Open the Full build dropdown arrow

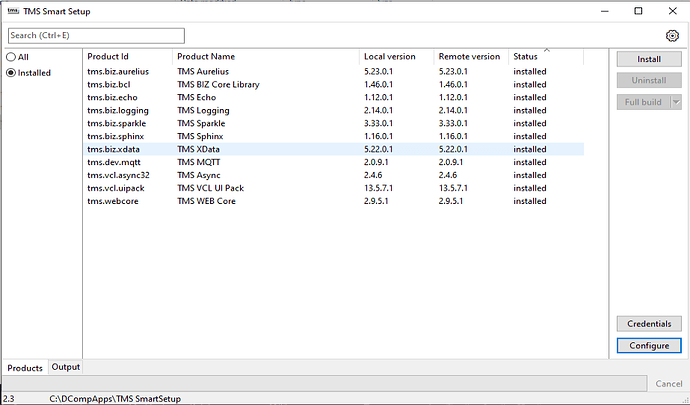677,102
